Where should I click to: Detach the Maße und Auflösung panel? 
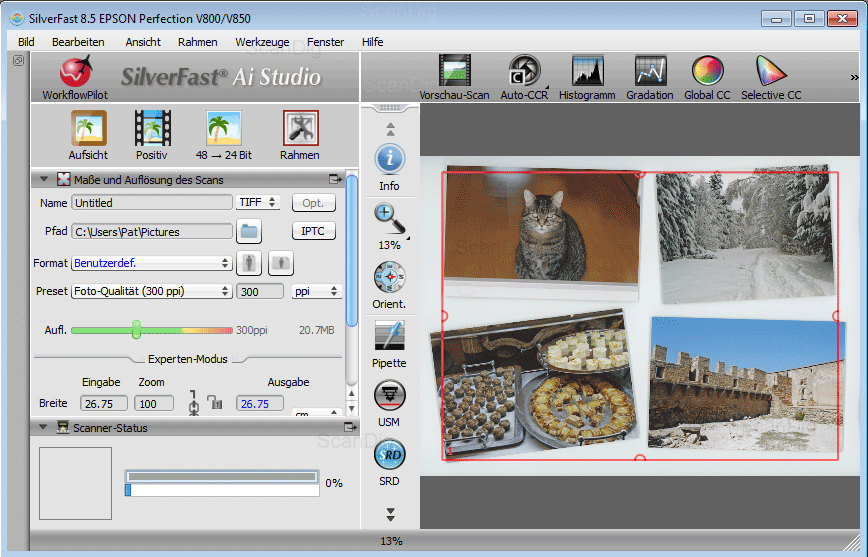(x=335, y=179)
